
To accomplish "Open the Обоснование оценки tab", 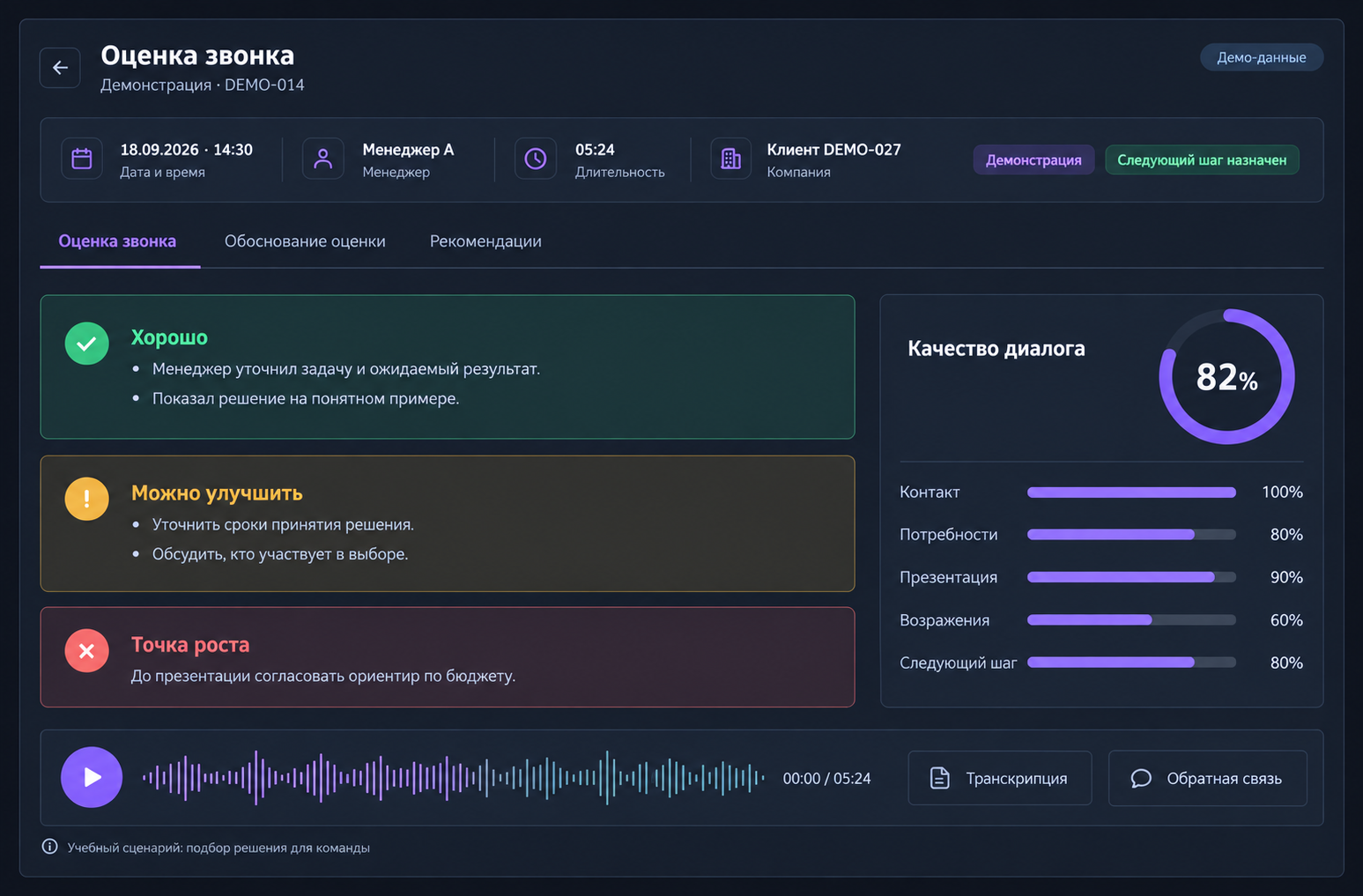I will (x=305, y=241).
